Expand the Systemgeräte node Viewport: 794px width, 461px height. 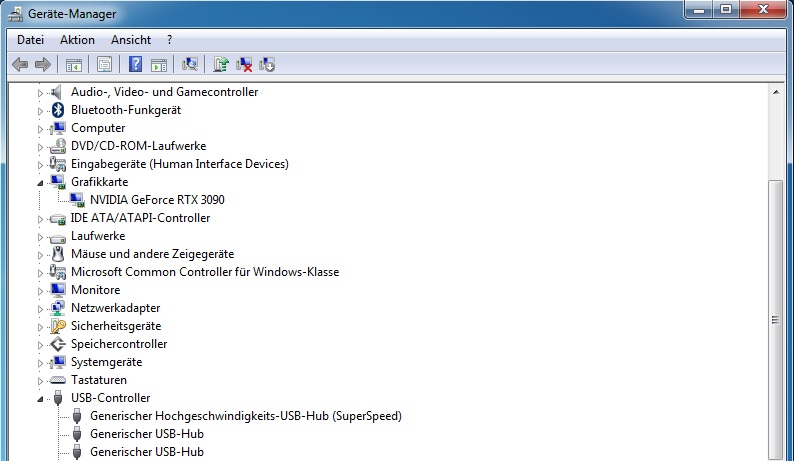point(40,363)
